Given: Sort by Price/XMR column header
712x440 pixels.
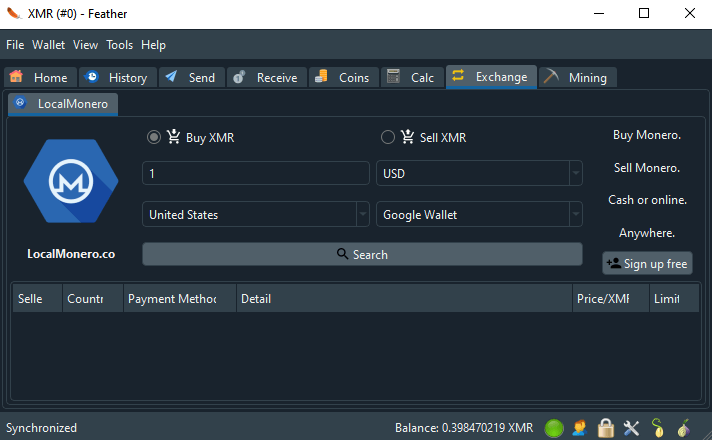Looking at the screenshot, I should click(604, 298).
